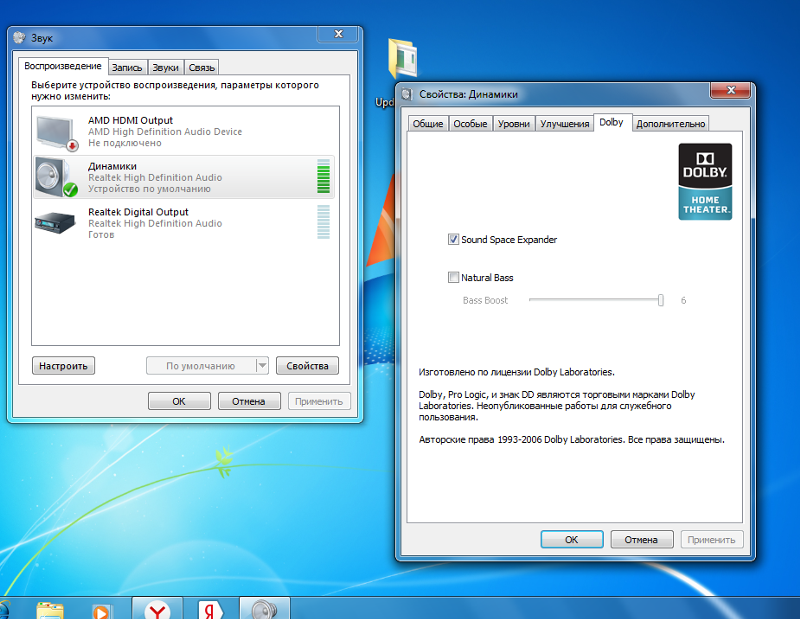The width and height of the screenshot is (800, 619).
Task: Switch to the Воспроизведение tab
Action: tap(63, 66)
